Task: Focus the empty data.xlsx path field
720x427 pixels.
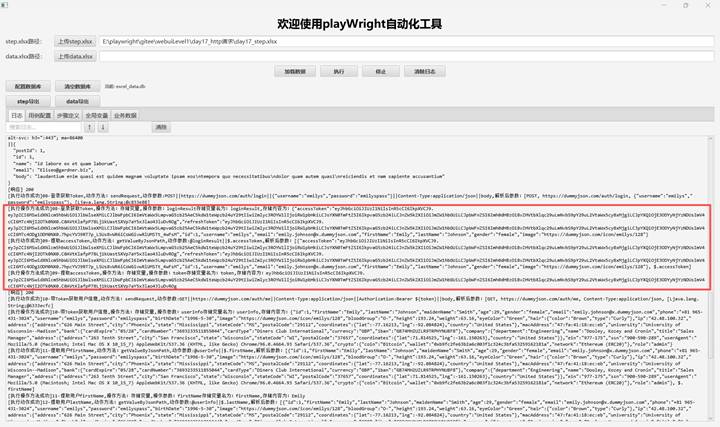Action: coord(406,56)
